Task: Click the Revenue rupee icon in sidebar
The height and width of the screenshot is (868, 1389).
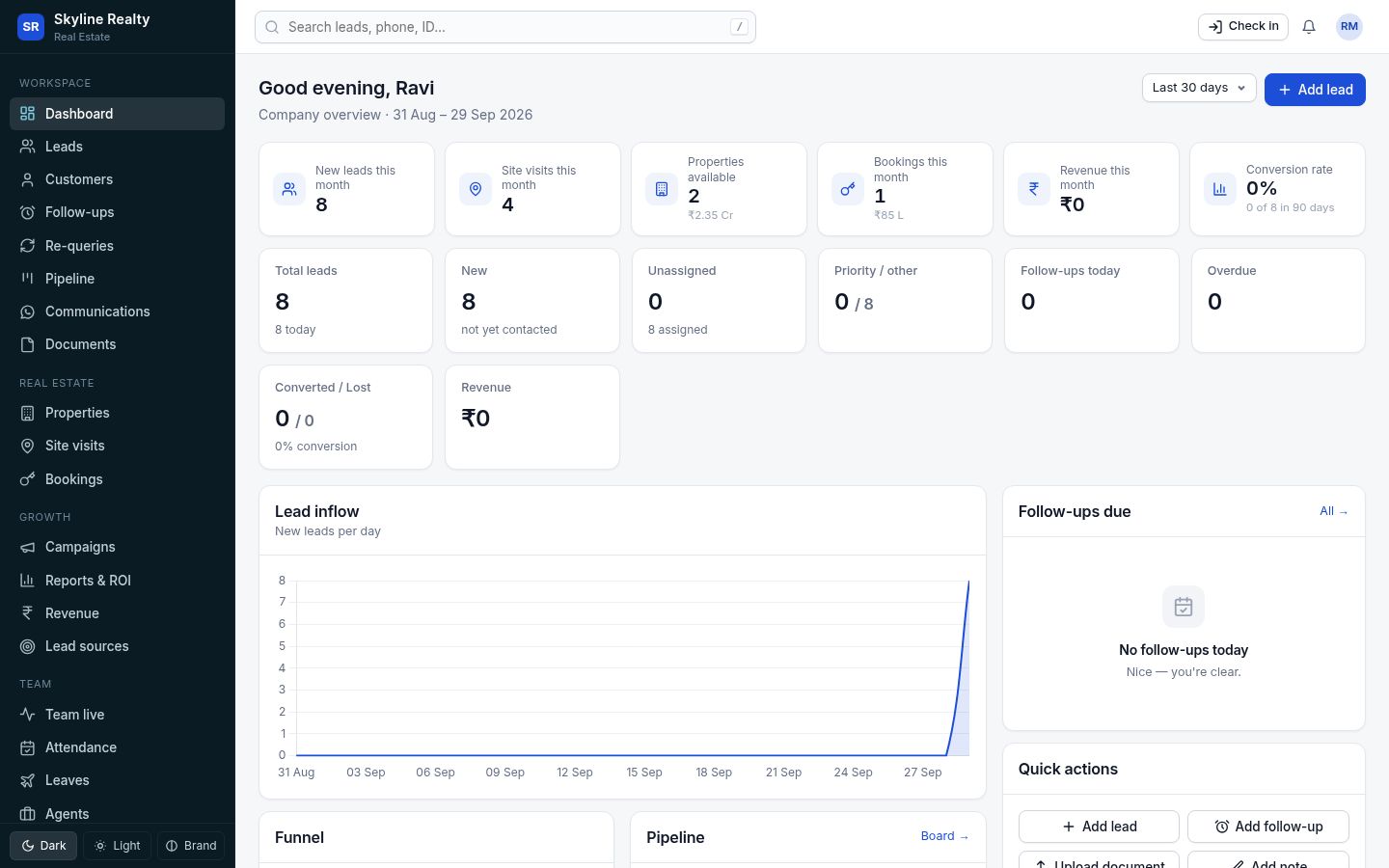Action: [x=28, y=613]
